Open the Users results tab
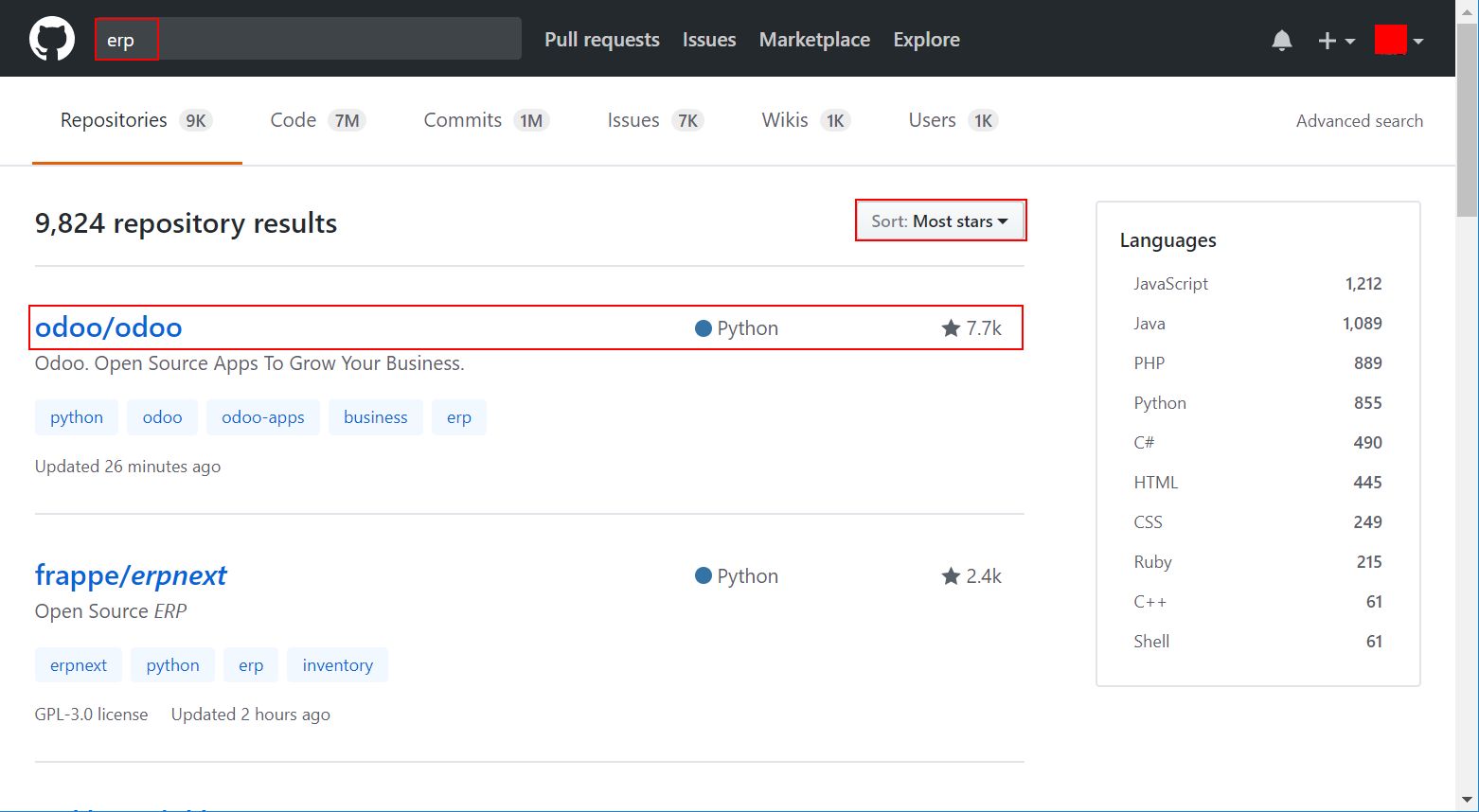Image resolution: width=1479 pixels, height=812 pixels. (x=953, y=120)
